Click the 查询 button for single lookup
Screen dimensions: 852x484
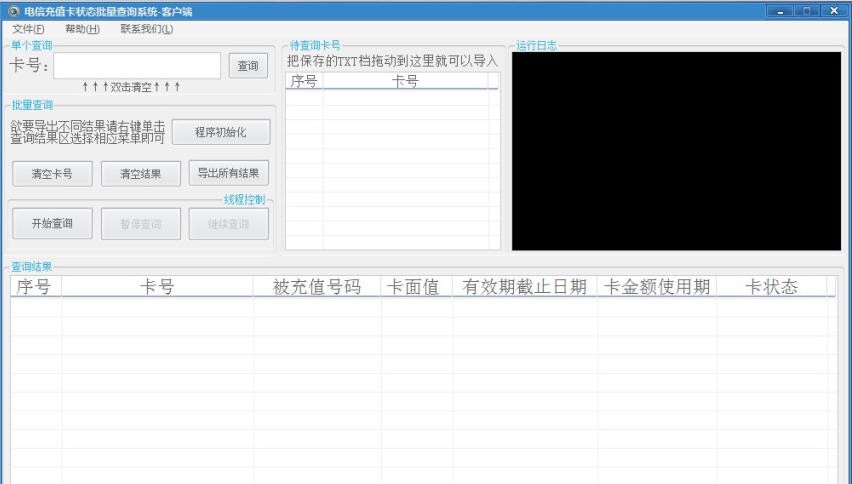248,66
